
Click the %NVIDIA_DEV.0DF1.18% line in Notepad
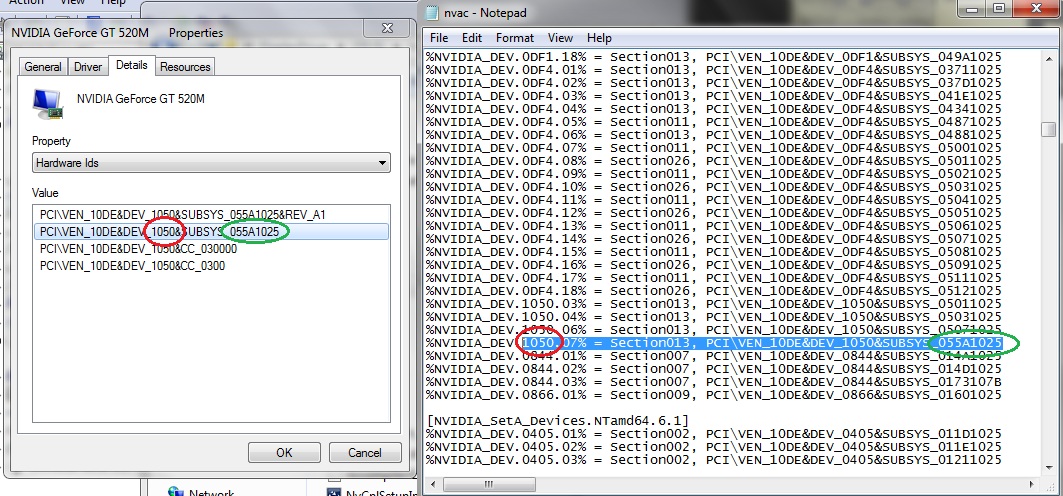[x=715, y=57]
